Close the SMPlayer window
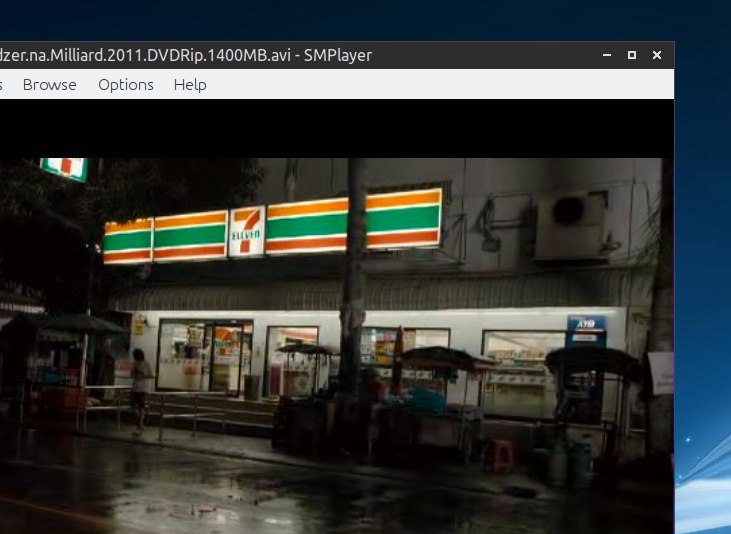 point(657,55)
